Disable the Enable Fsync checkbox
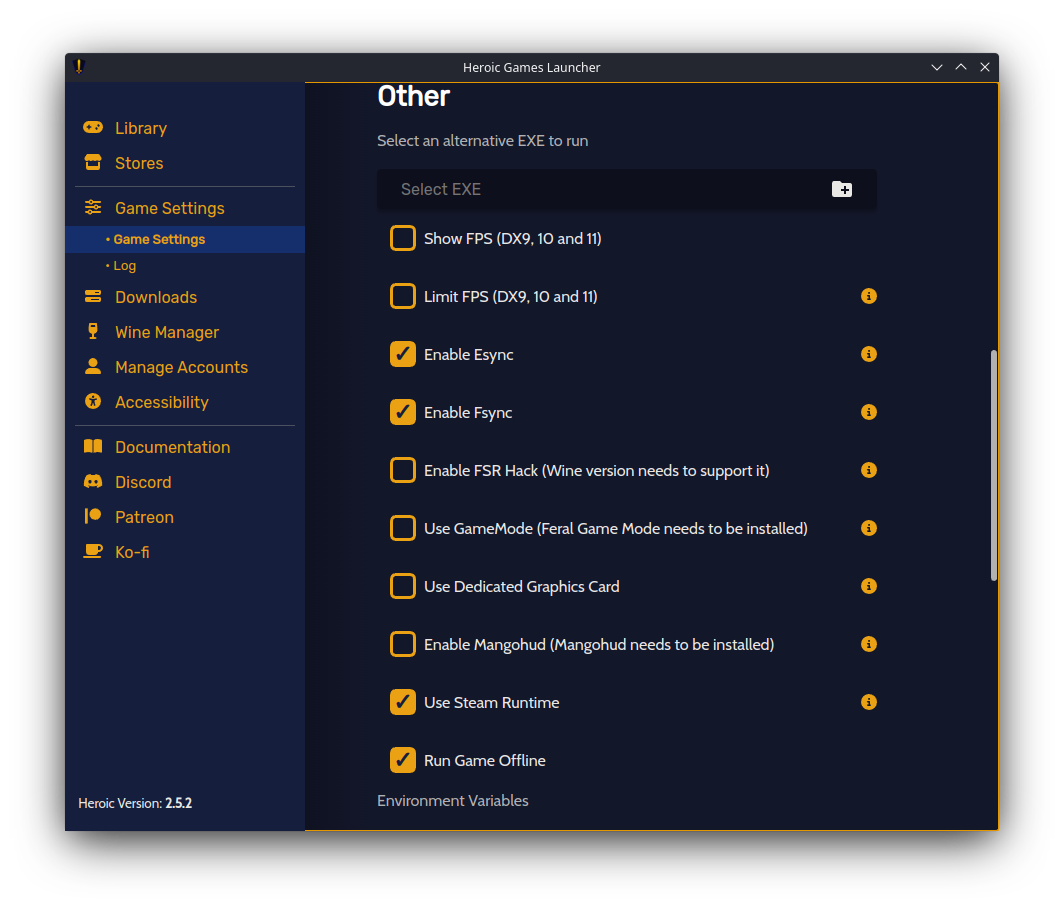The height and width of the screenshot is (908, 1064). (x=402, y=412)
